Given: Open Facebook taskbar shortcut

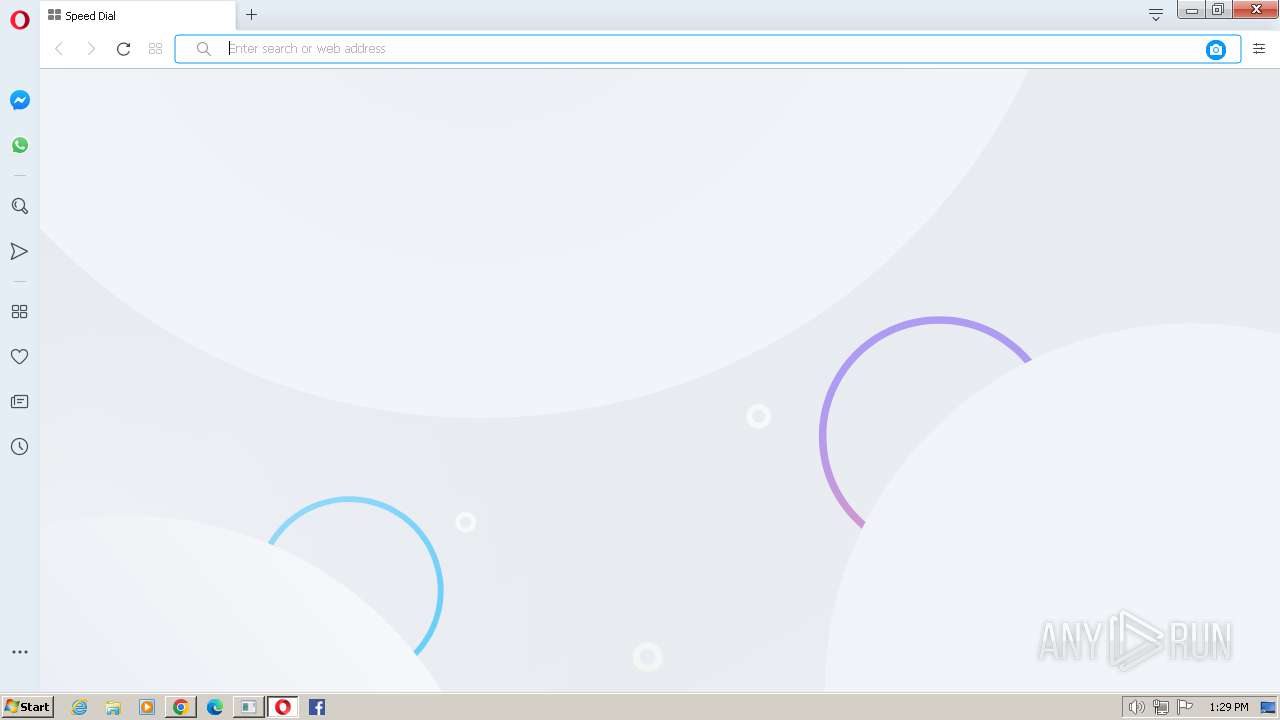Looking at the screenshot, I should 317,707.
